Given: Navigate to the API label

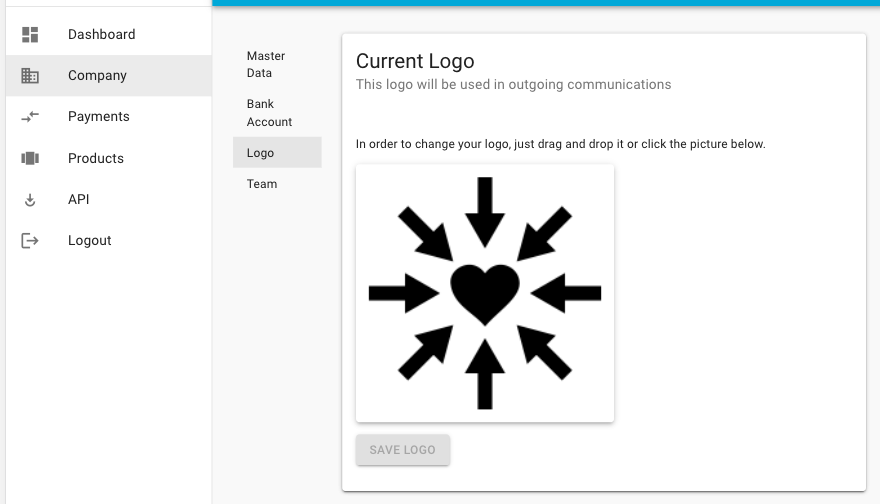Looking at the screenshot, I should click(x=79, y=199).
